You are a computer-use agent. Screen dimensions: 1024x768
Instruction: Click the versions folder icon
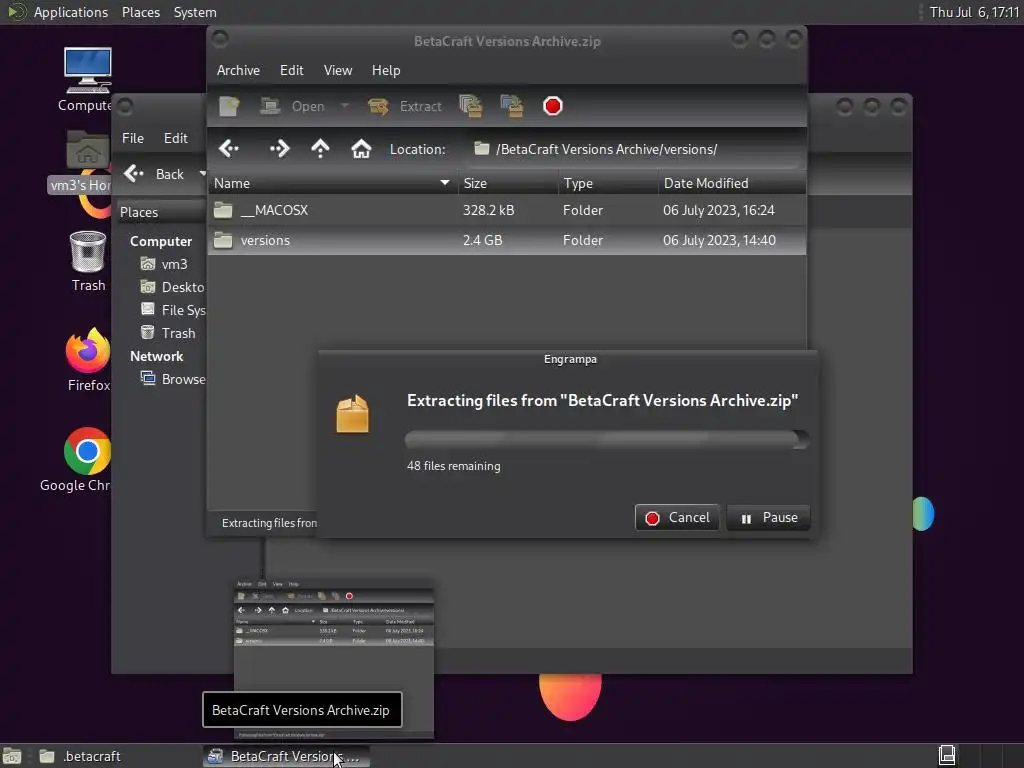223,240
